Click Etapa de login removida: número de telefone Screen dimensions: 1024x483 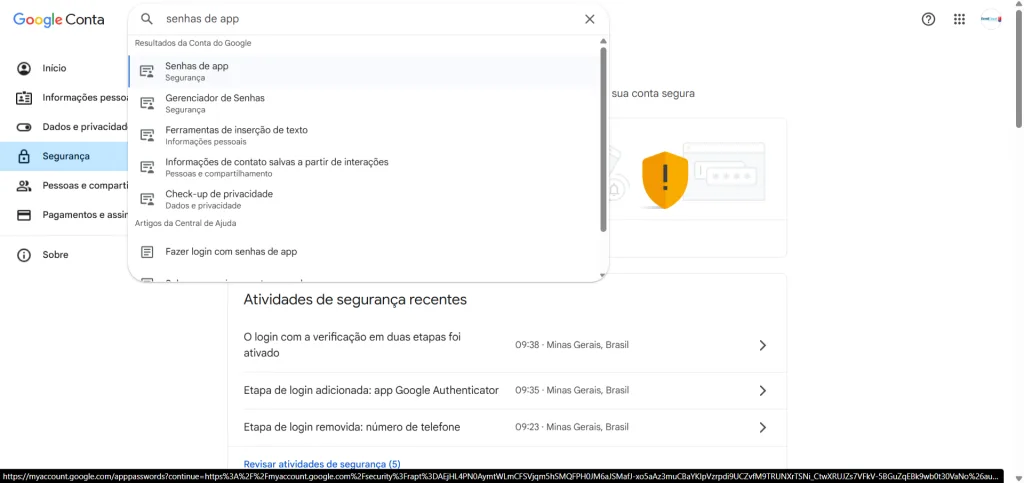click(352, 428)
